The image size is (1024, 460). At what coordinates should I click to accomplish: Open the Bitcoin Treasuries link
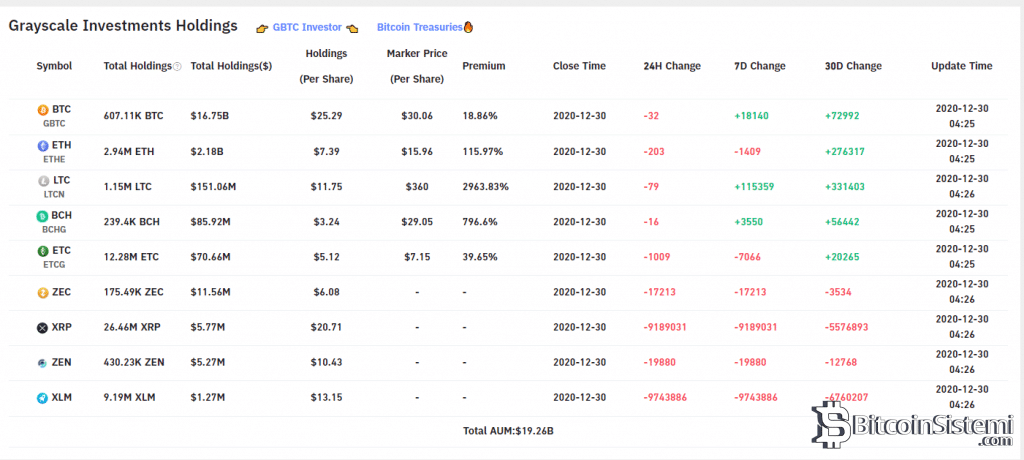point(419,27)
